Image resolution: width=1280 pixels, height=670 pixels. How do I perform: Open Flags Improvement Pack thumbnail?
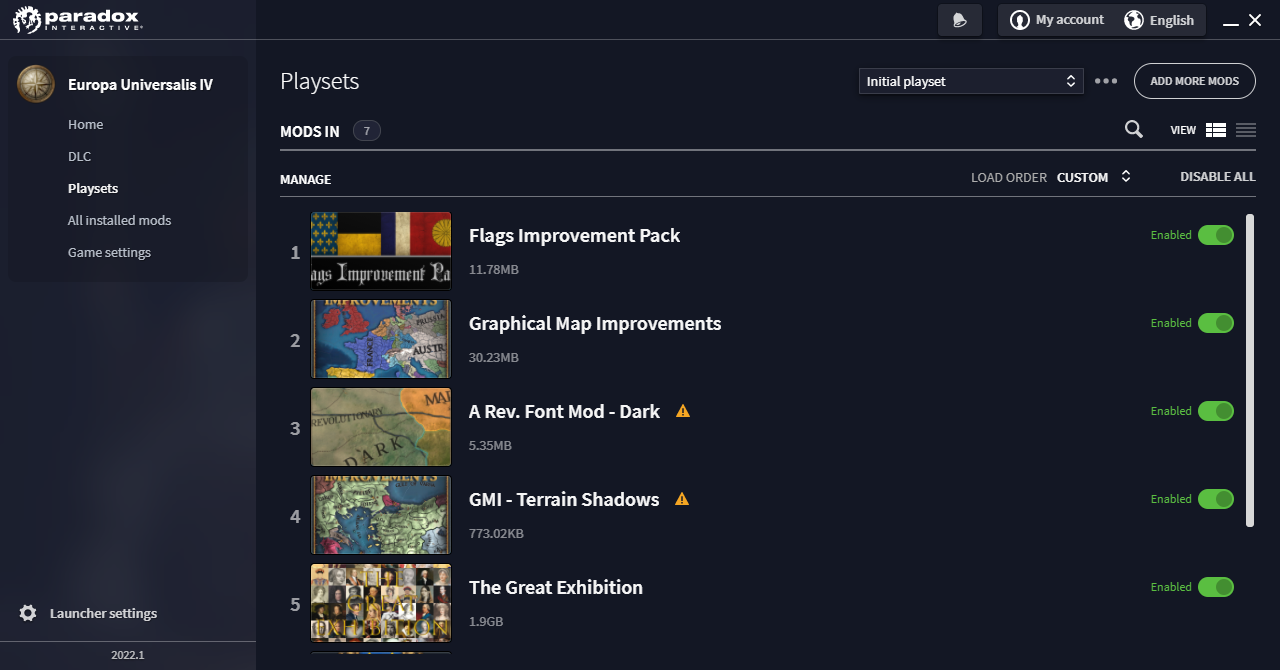381,251
